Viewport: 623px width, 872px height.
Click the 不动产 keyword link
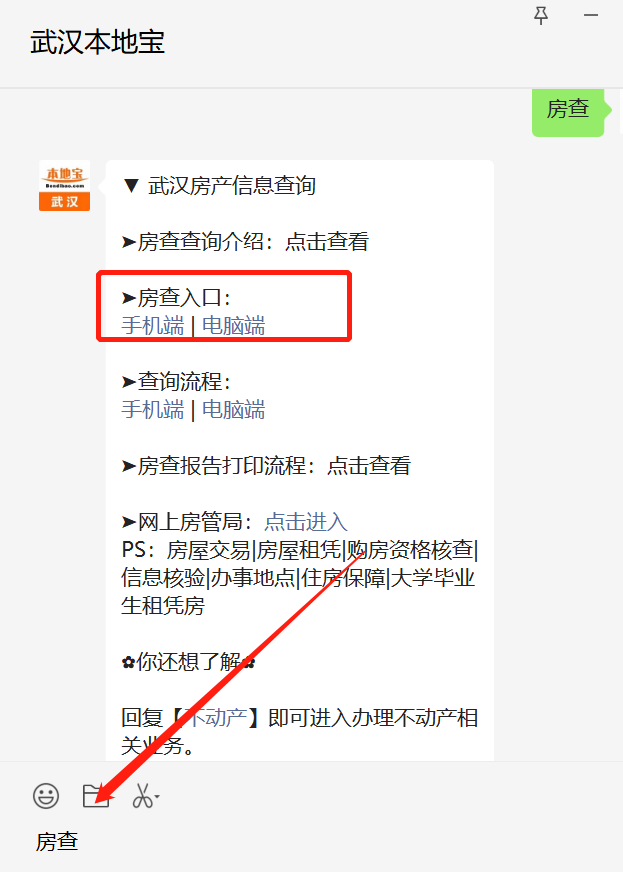216,717
